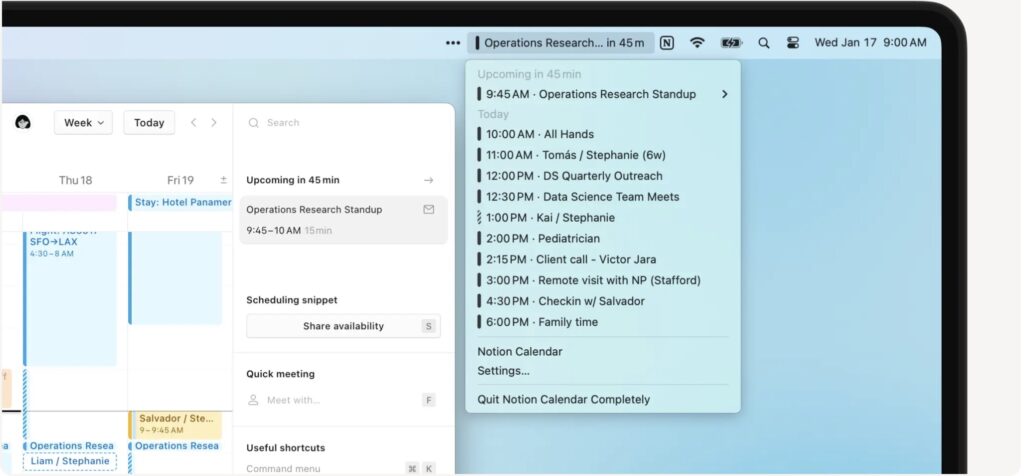Viewport: 1024px width, 476px height.
Task: Open the Salvador / Ste... event on Friday
Action: [175, 424]
